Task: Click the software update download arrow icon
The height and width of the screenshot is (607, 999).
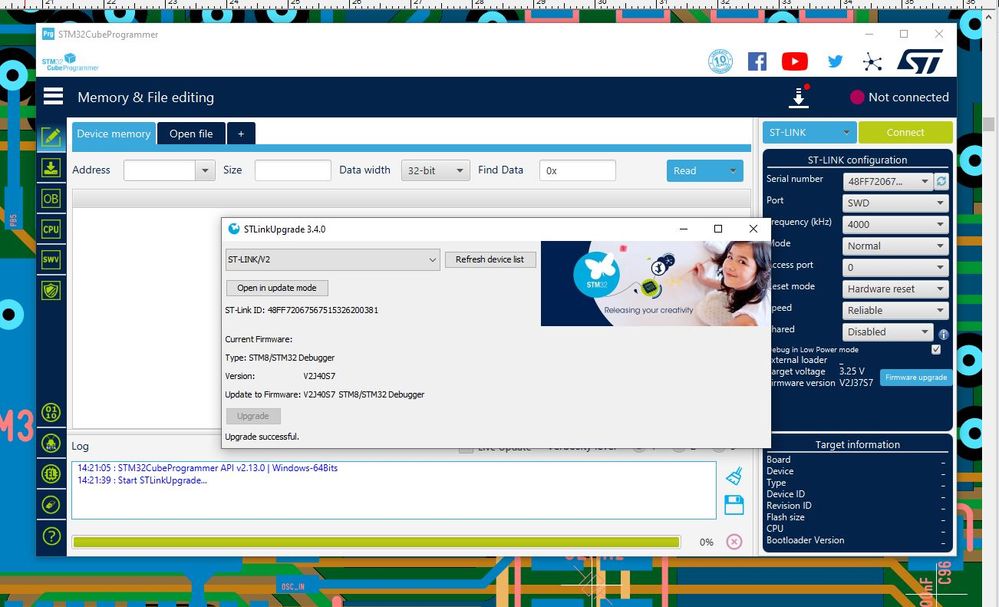Action: pos(799,97)
